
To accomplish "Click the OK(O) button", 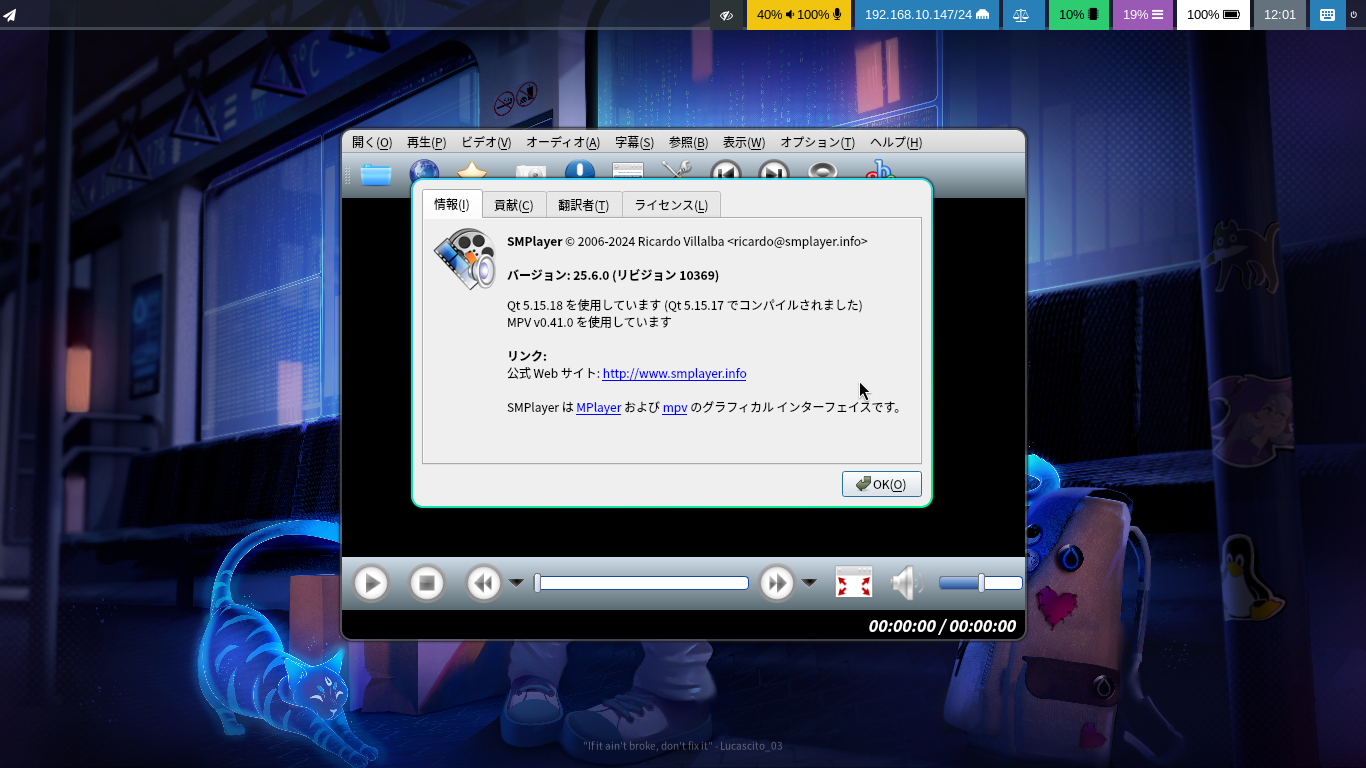I will (881, 484).
